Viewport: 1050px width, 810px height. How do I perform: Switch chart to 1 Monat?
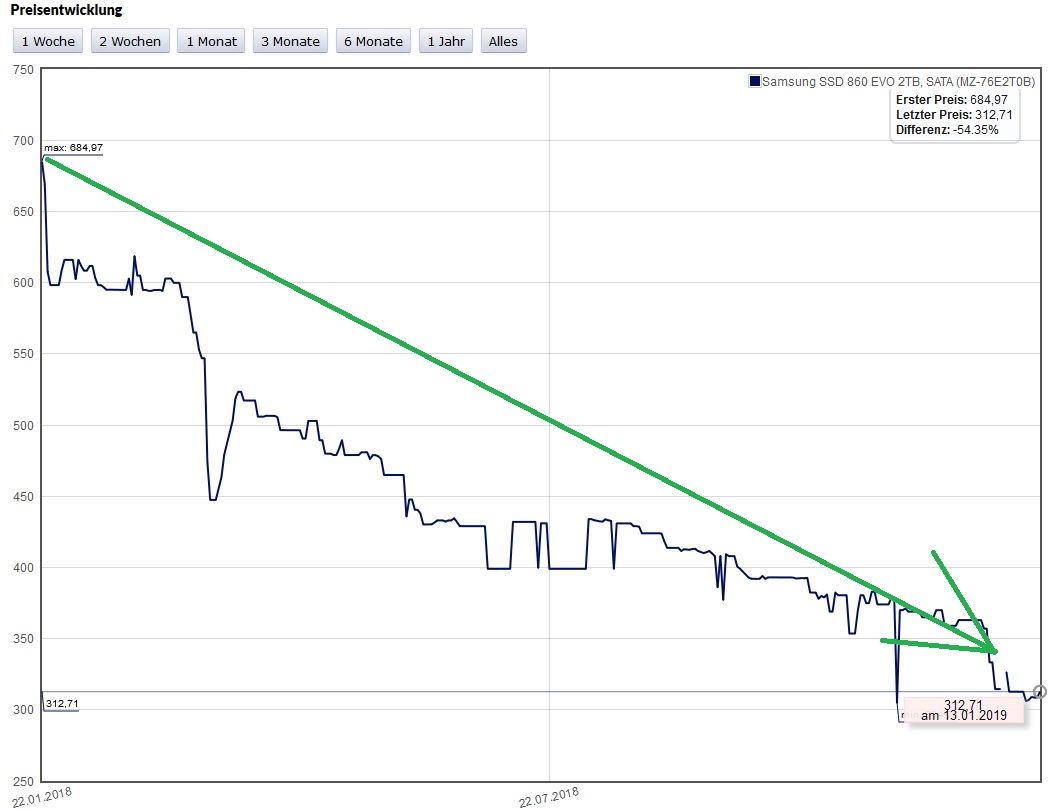[211, 41]
